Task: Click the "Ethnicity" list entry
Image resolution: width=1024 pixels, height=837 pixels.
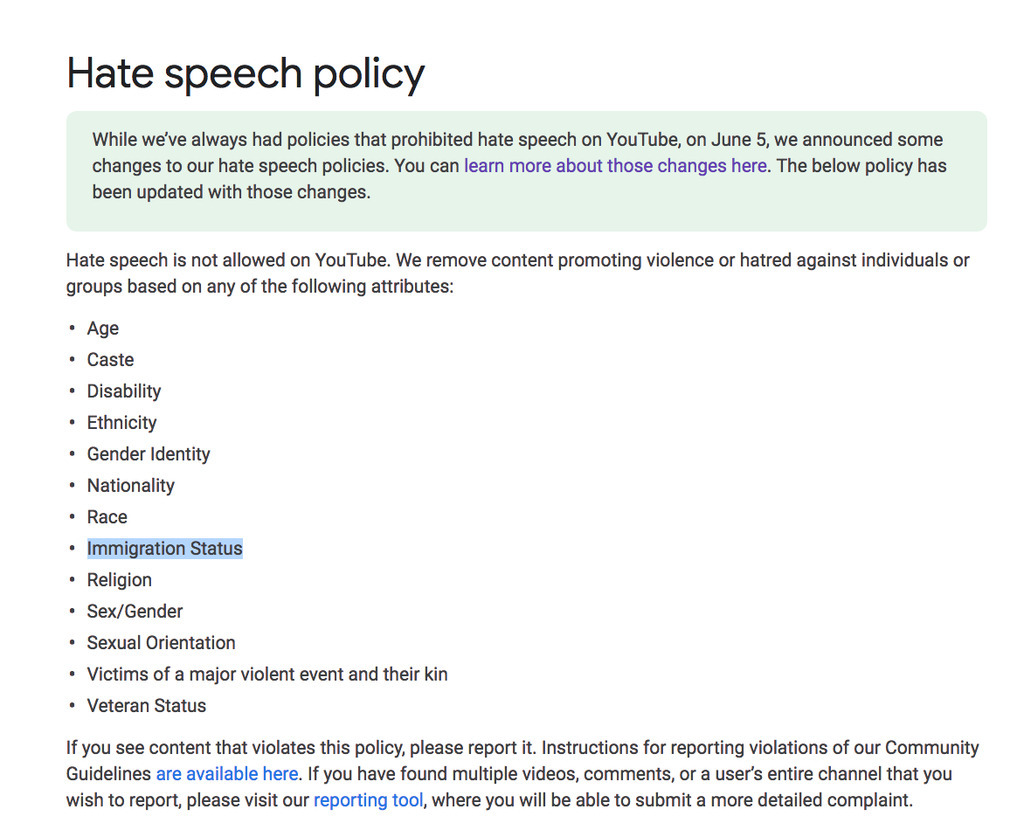Action: [x=122, y=423]
